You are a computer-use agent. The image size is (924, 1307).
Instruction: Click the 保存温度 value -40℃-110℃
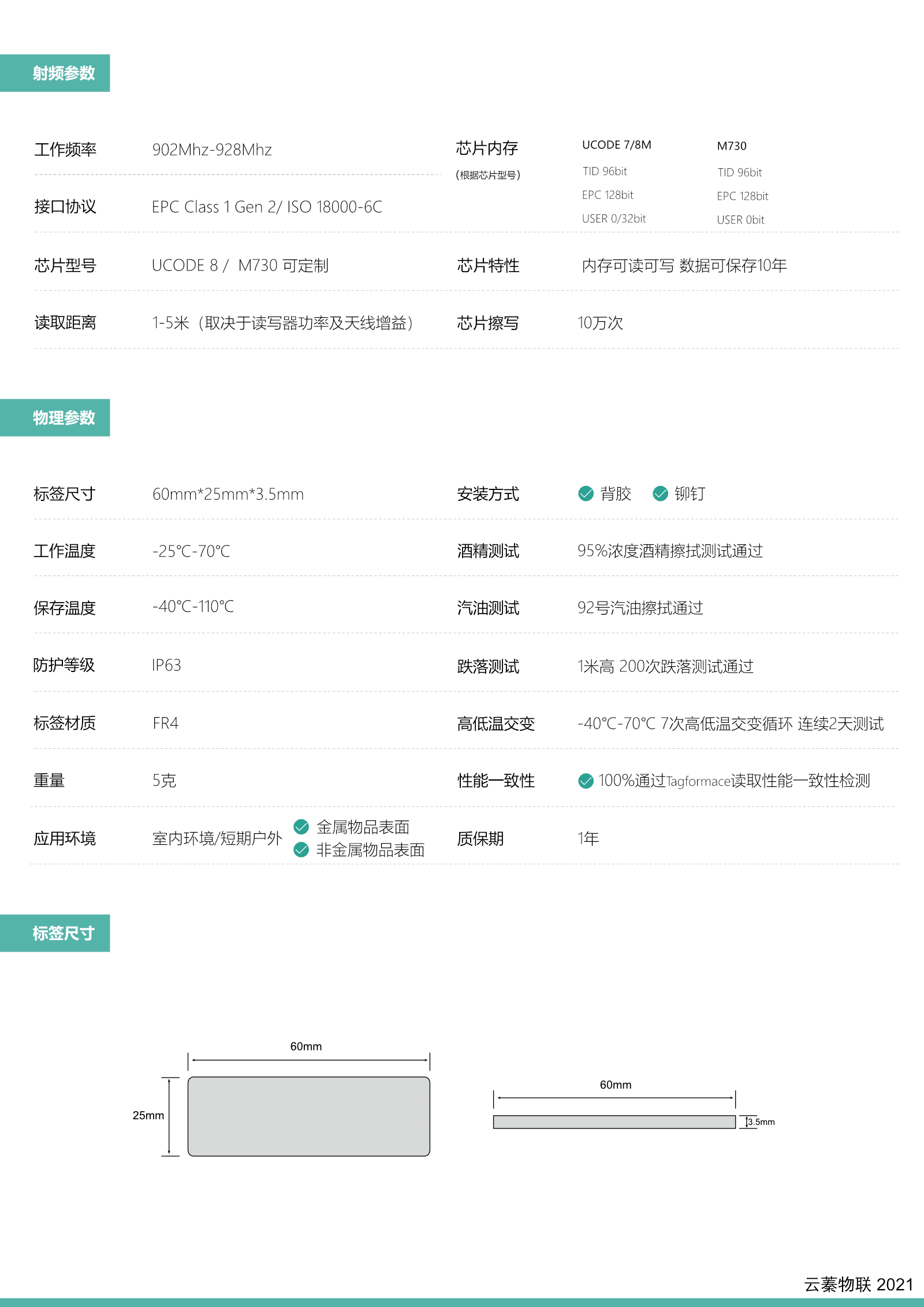tap(193, 606)
